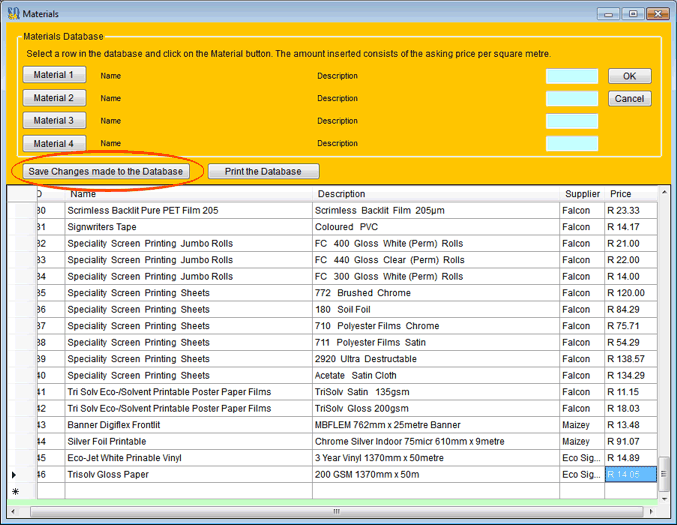Click the Supplier column header
The height and width of the screenshot is (525, 677).
582,194
